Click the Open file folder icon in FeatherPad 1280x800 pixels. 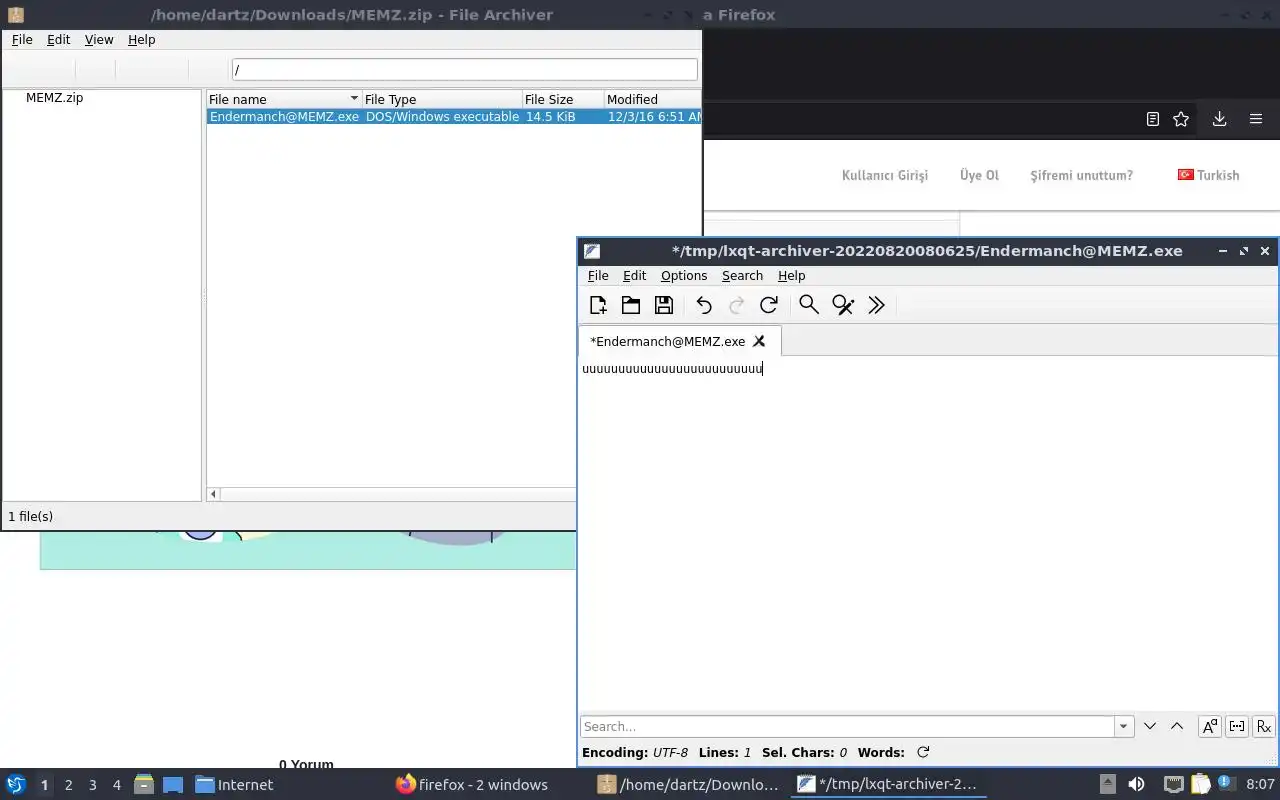coord(630,305)
